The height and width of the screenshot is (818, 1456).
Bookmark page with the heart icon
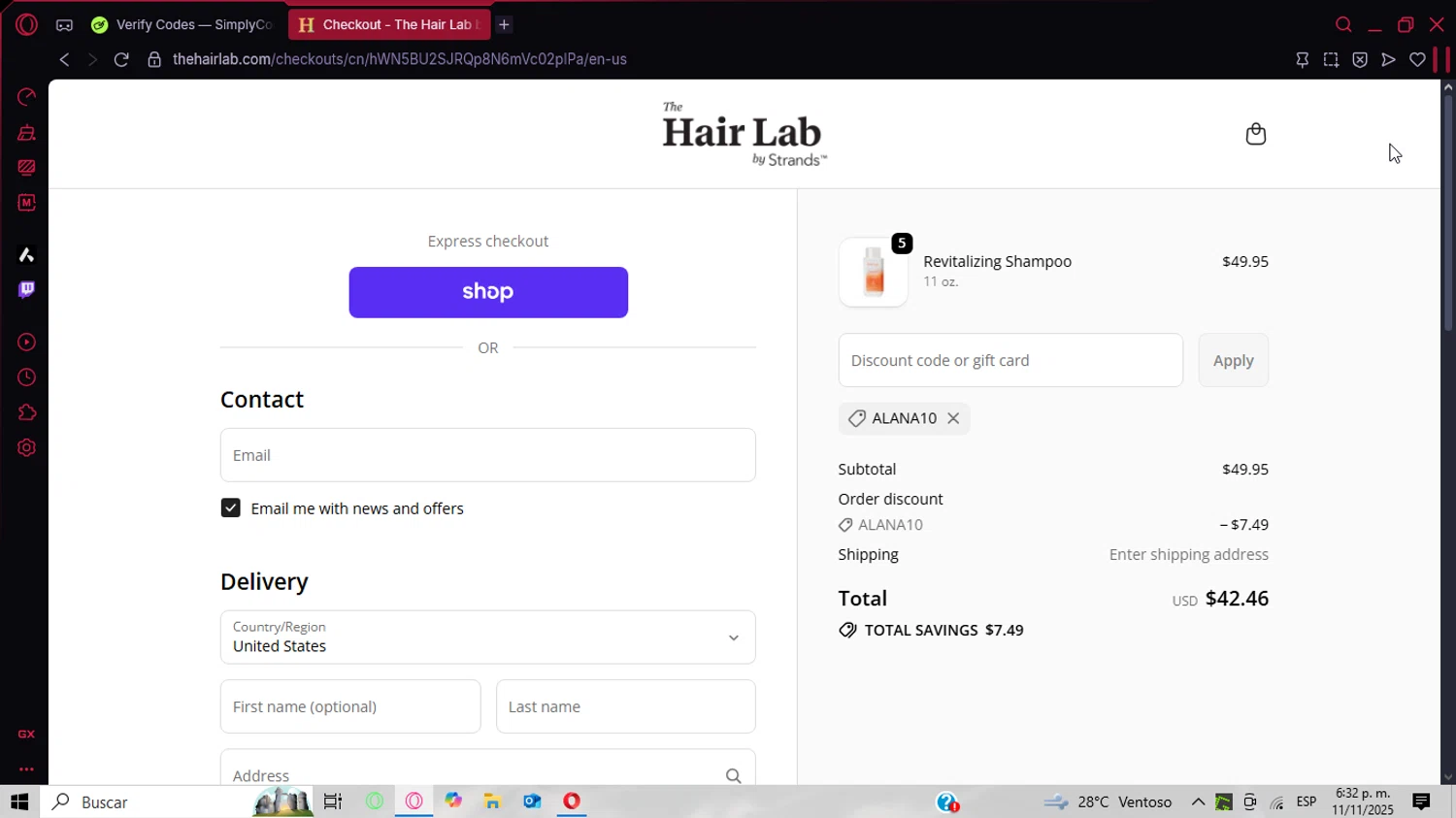point(1417,60)
